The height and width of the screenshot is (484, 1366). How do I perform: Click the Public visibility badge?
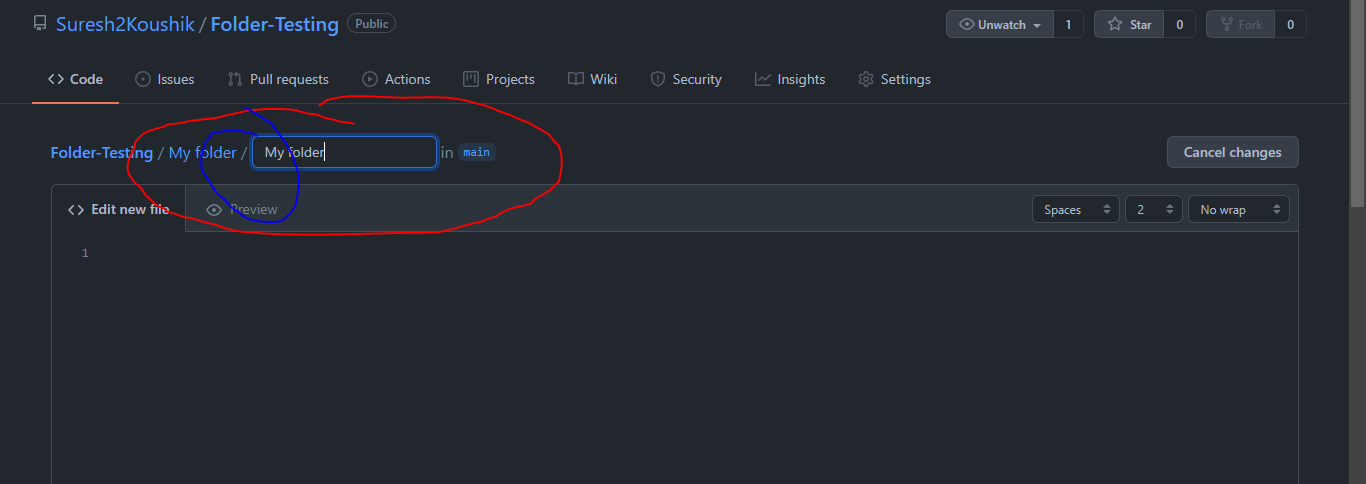coord(371,23)
